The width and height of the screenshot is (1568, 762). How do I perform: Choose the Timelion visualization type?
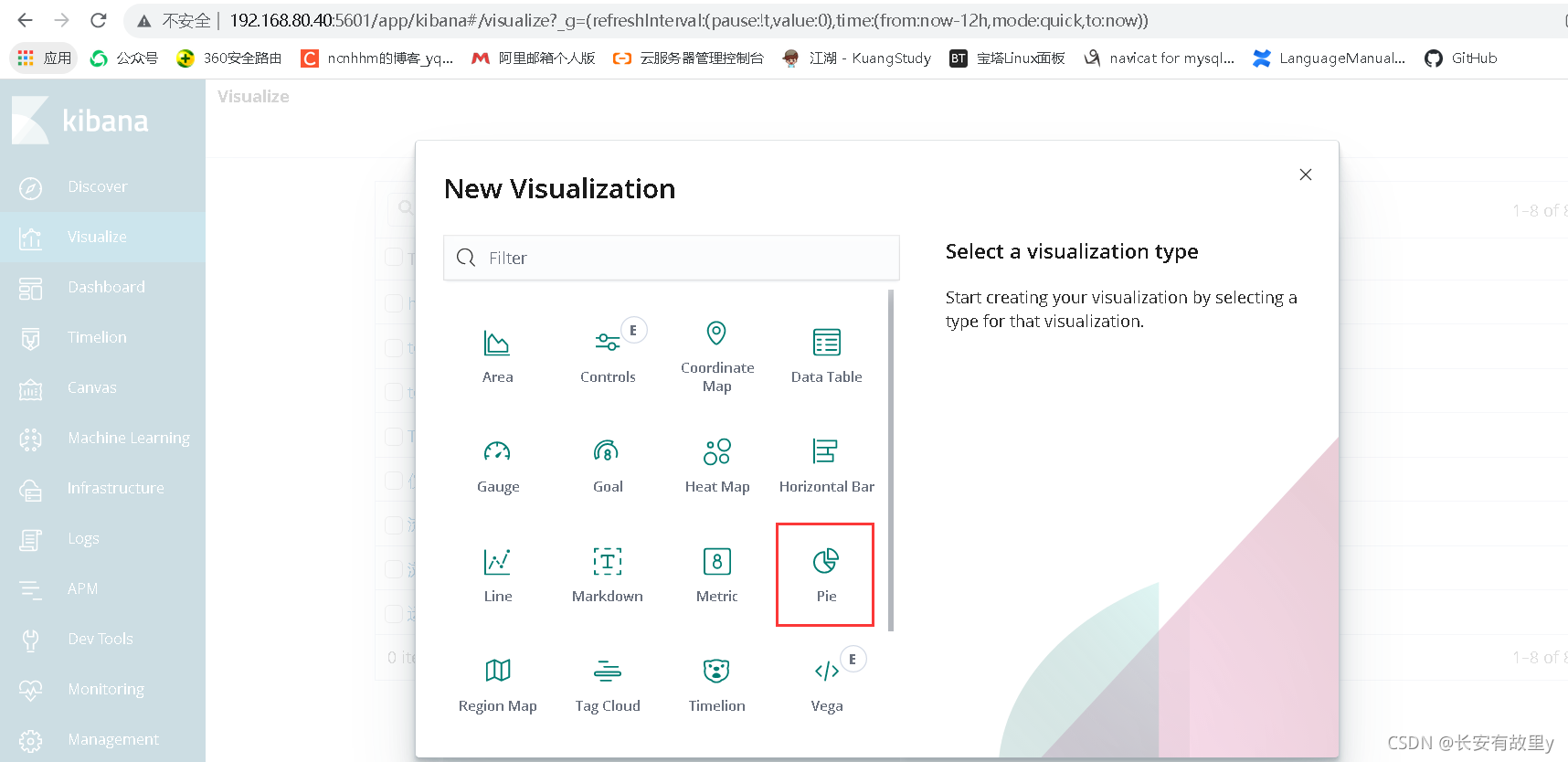(717, 685)
